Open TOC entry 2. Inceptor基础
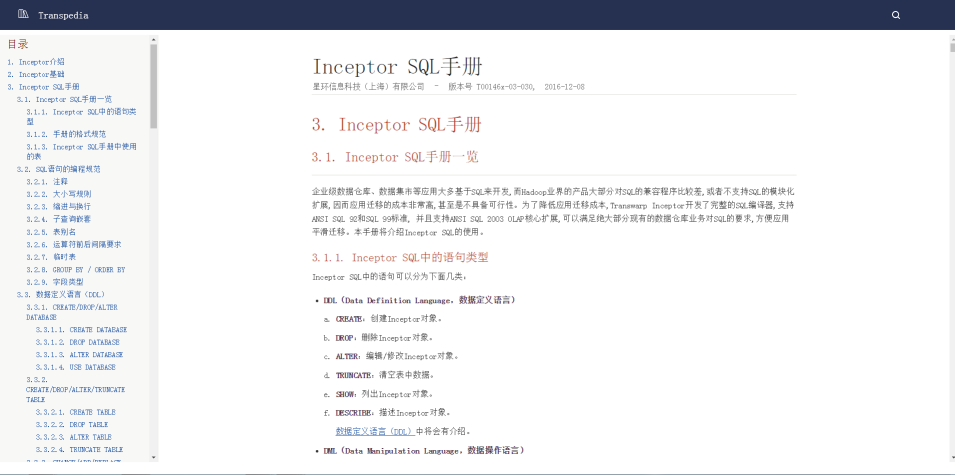 coord(36,74)
